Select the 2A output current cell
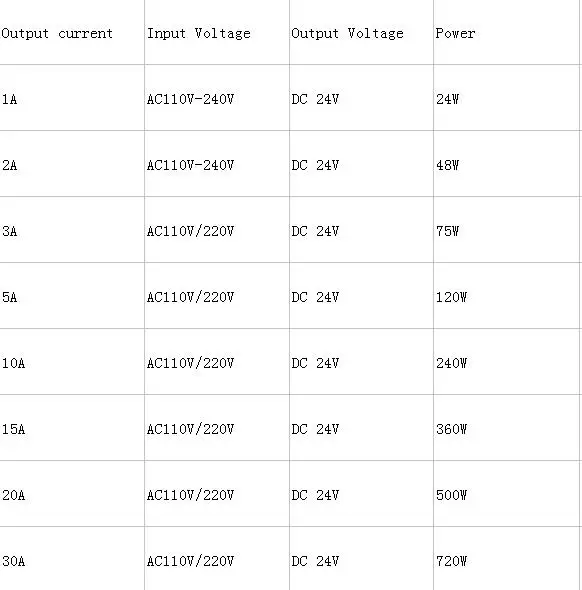582x590 pixels. 72,164
